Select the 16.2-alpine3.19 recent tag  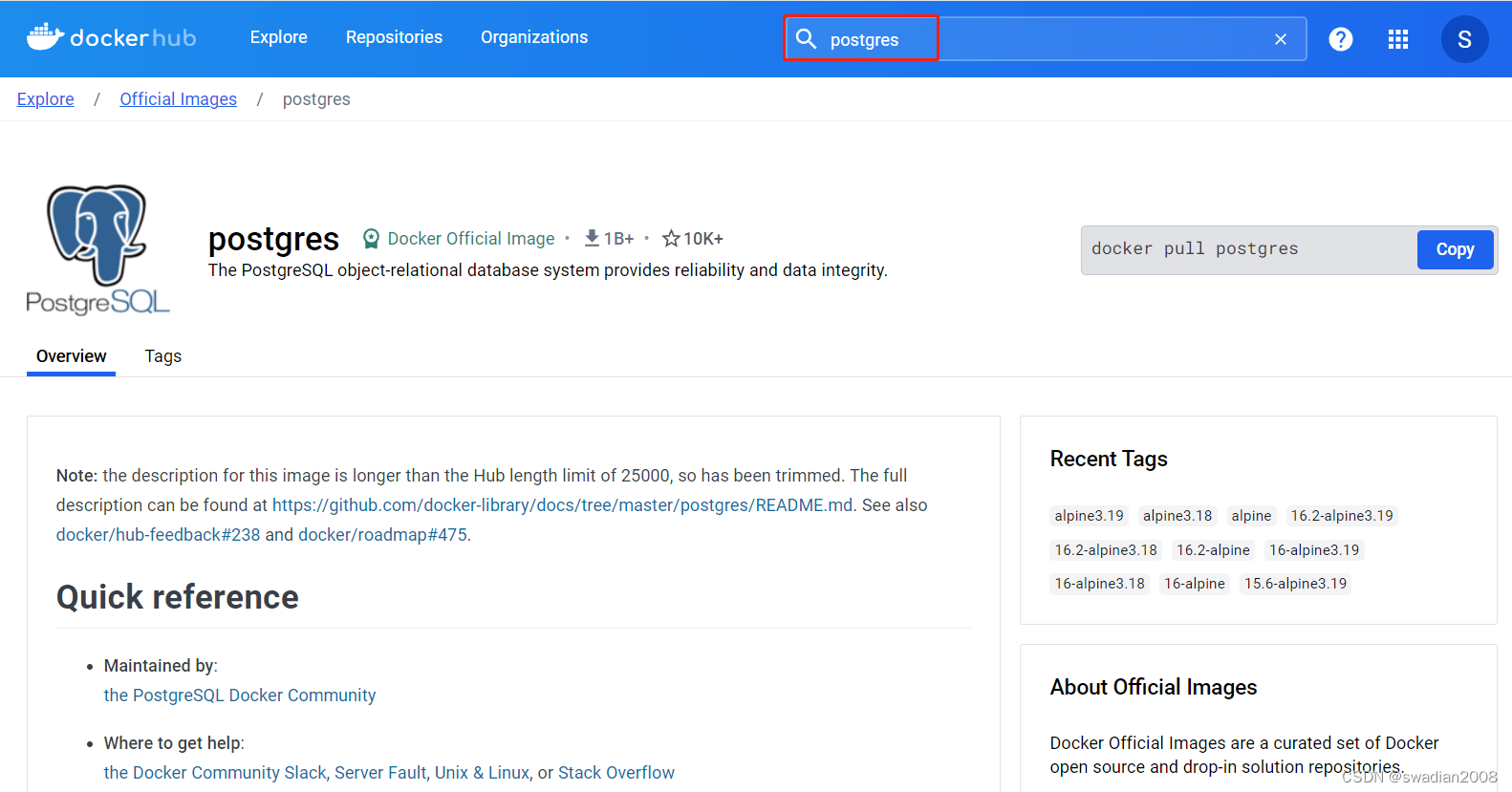click(1341, 516)
